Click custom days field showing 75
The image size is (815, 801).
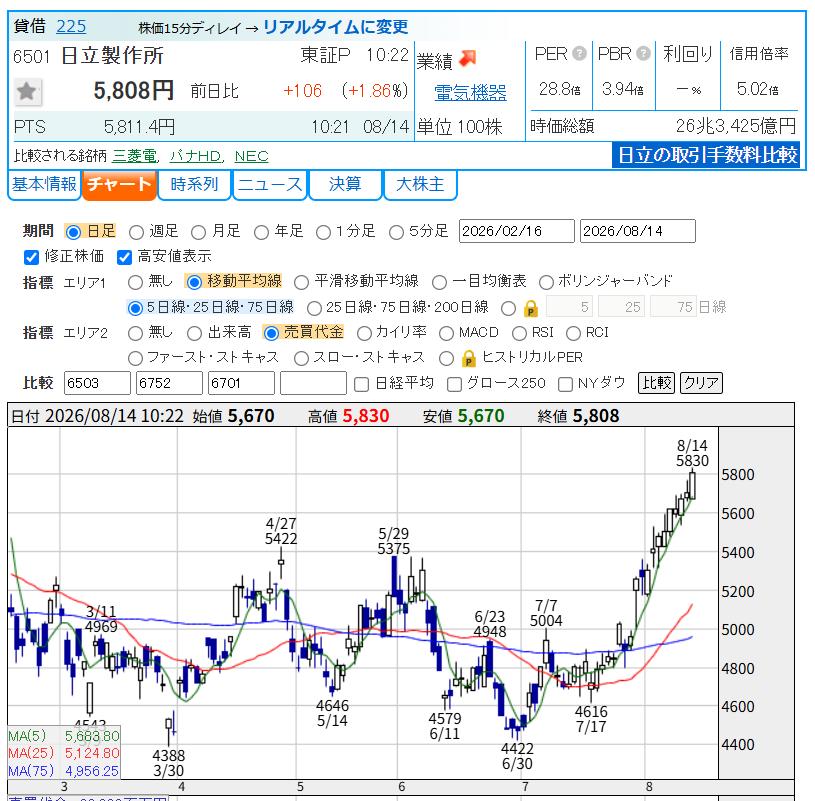pyautogui.click(x=673, y=307)
